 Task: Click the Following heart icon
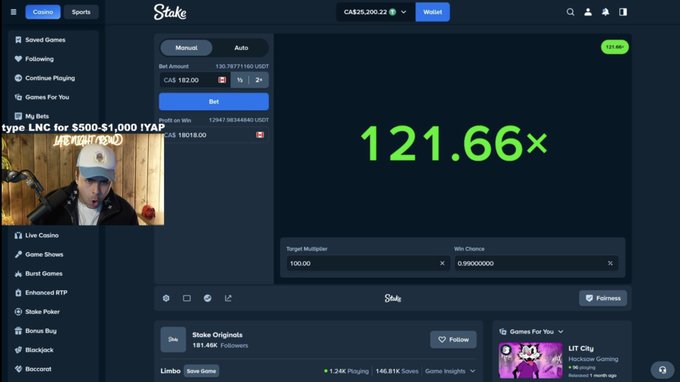point(18,59)
